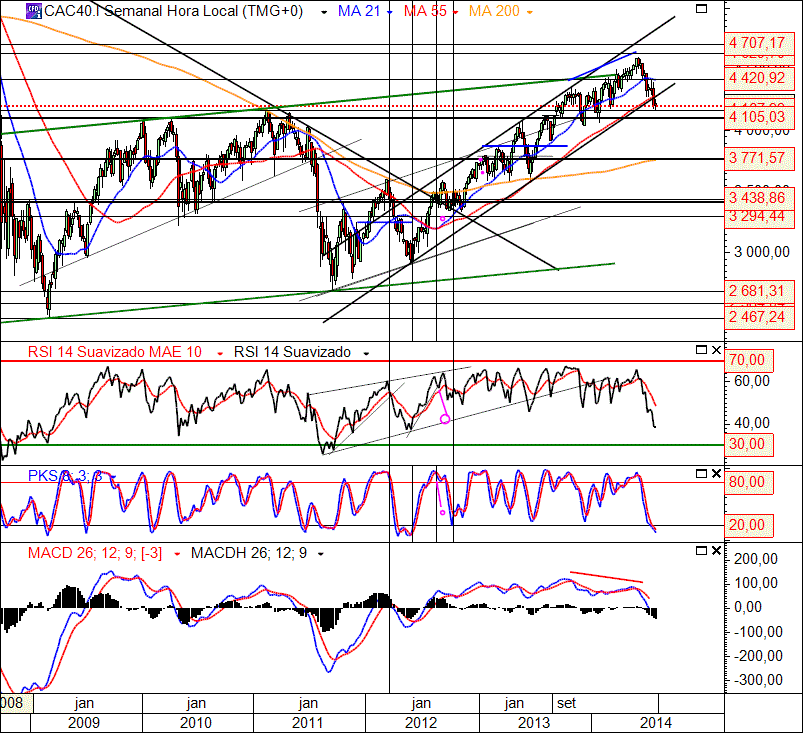Open the MA 200 indicator dropdown
This screenshot has height=733, width=803.
(529, 12)
